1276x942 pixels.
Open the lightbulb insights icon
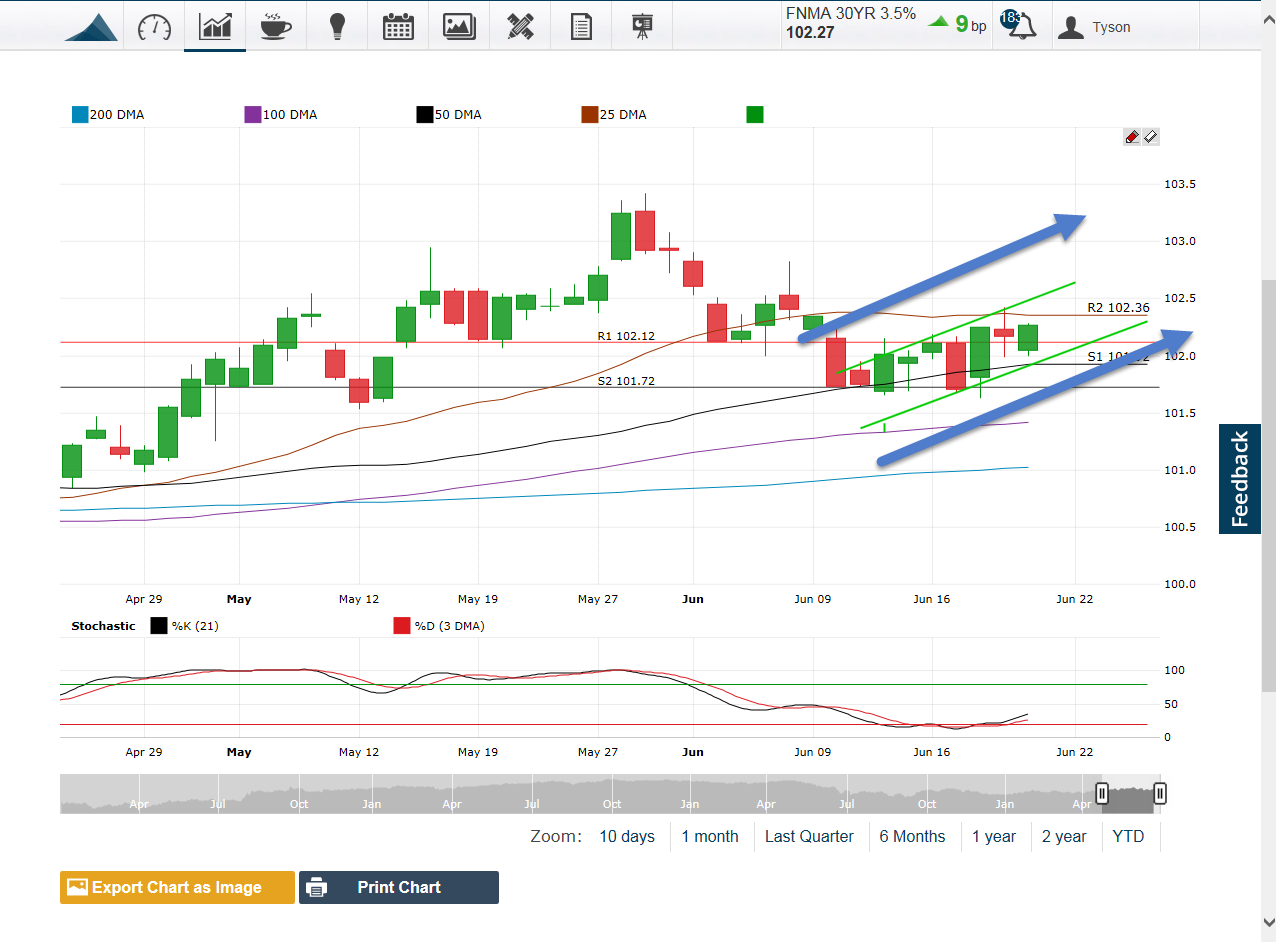coord(338,26)
